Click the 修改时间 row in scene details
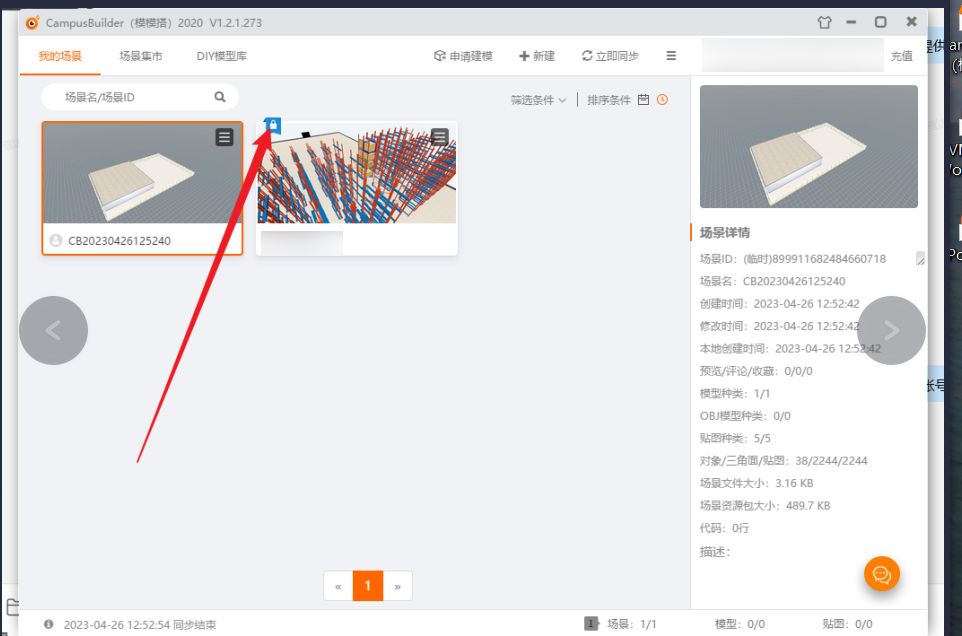The height and width of the screenshot is (636, 962). pyautogui.click(x=780, y=326)
